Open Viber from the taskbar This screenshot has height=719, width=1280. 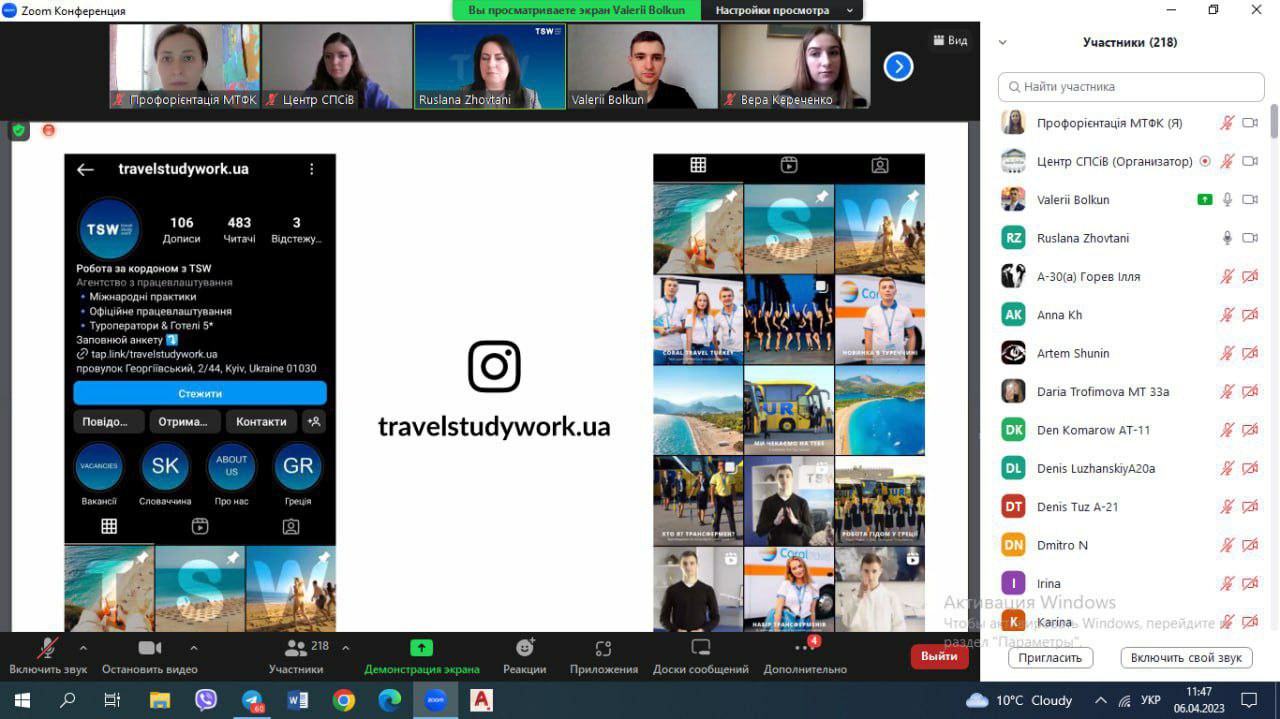(x=206, y=700)
